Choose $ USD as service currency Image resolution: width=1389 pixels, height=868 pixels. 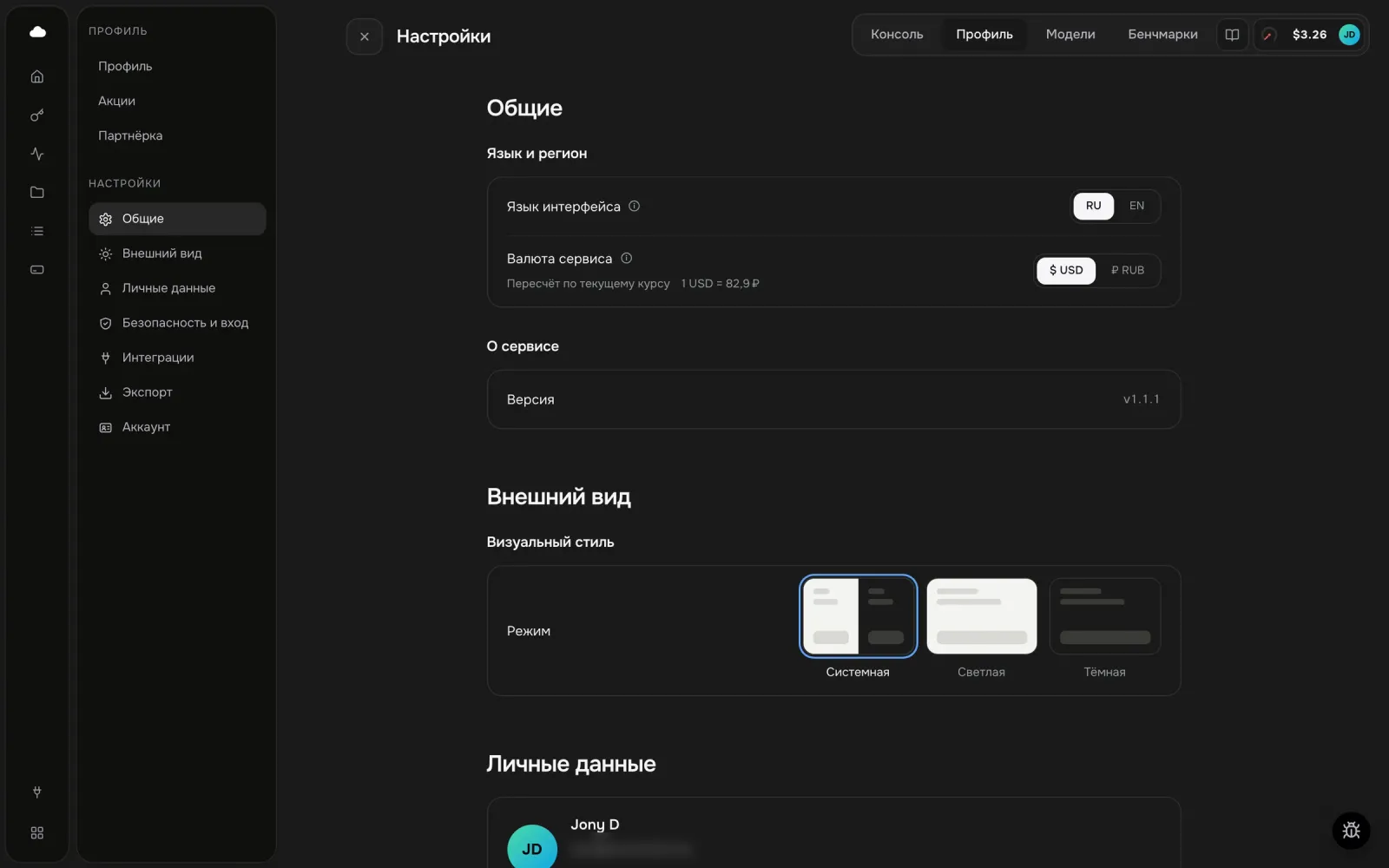point(1066,270)
